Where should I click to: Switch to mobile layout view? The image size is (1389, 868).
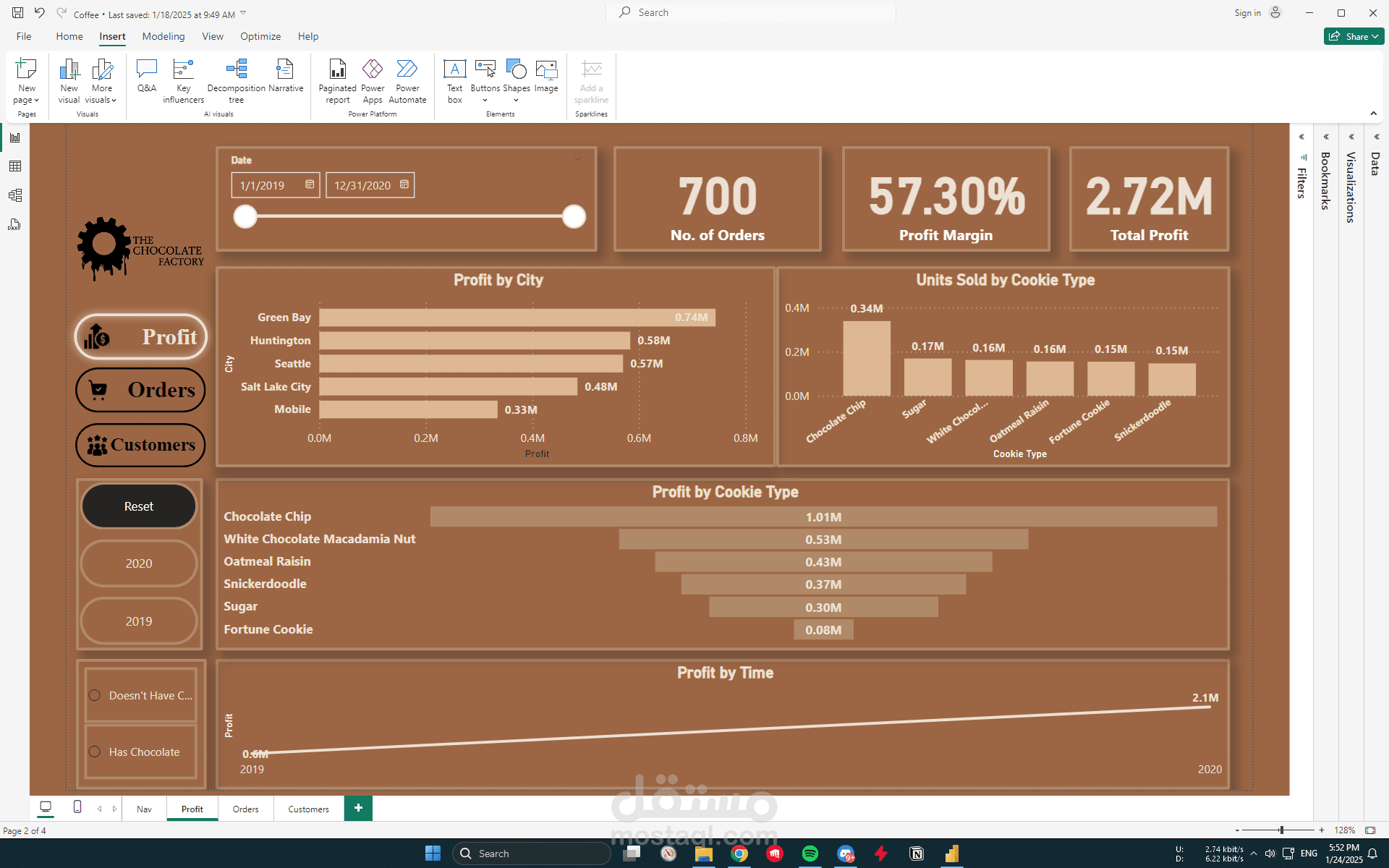[x=77, y=807]
